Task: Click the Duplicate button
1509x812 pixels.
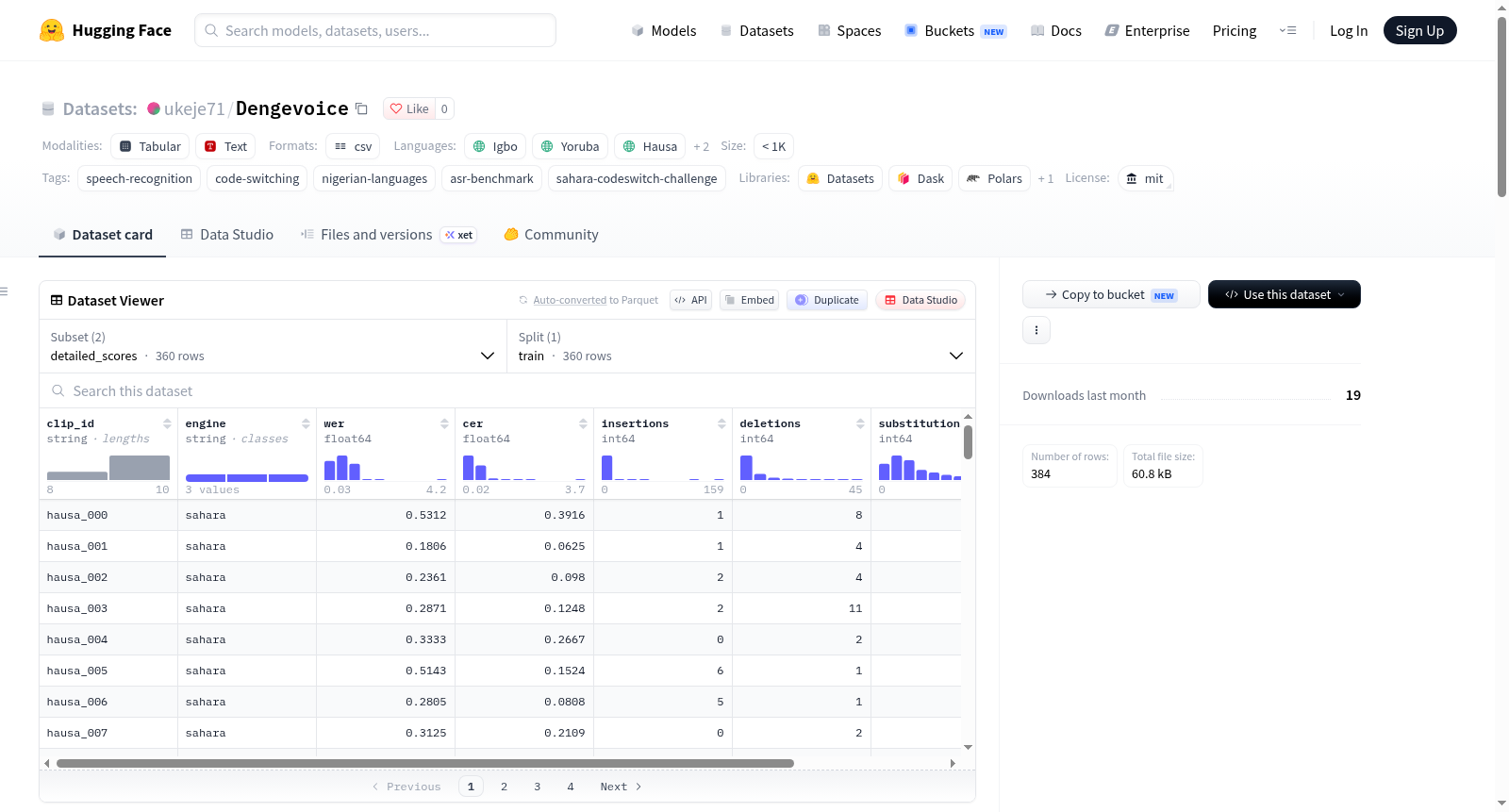Action: click(827, 300)
